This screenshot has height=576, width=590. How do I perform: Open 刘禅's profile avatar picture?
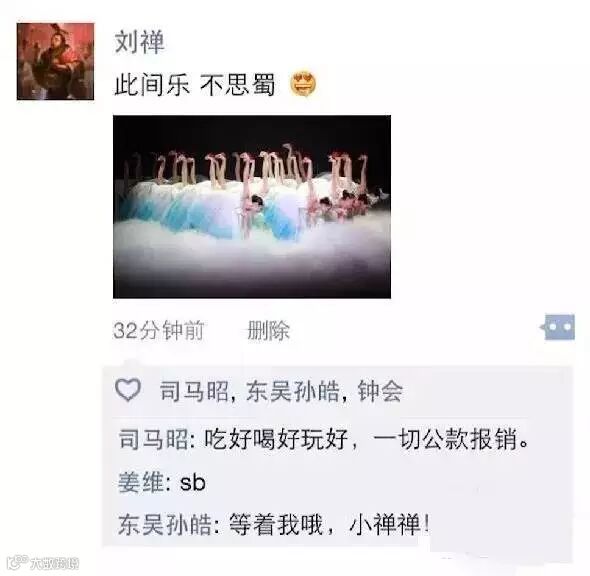(55, 61)
